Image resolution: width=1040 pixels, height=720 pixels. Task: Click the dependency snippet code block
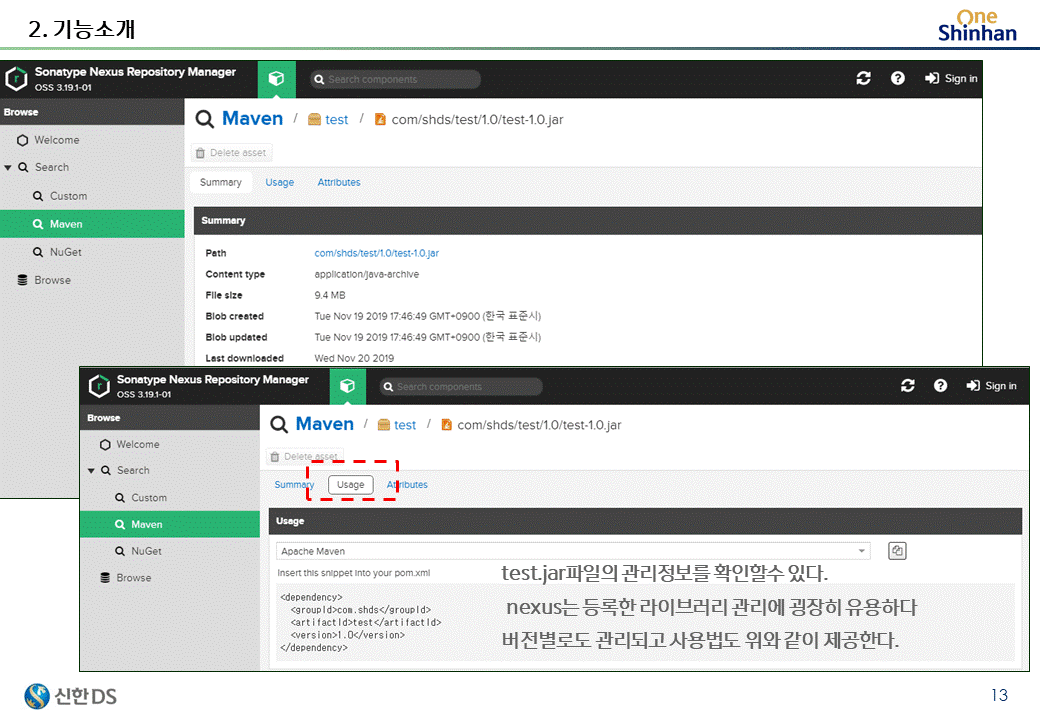(x=645, y=622)
